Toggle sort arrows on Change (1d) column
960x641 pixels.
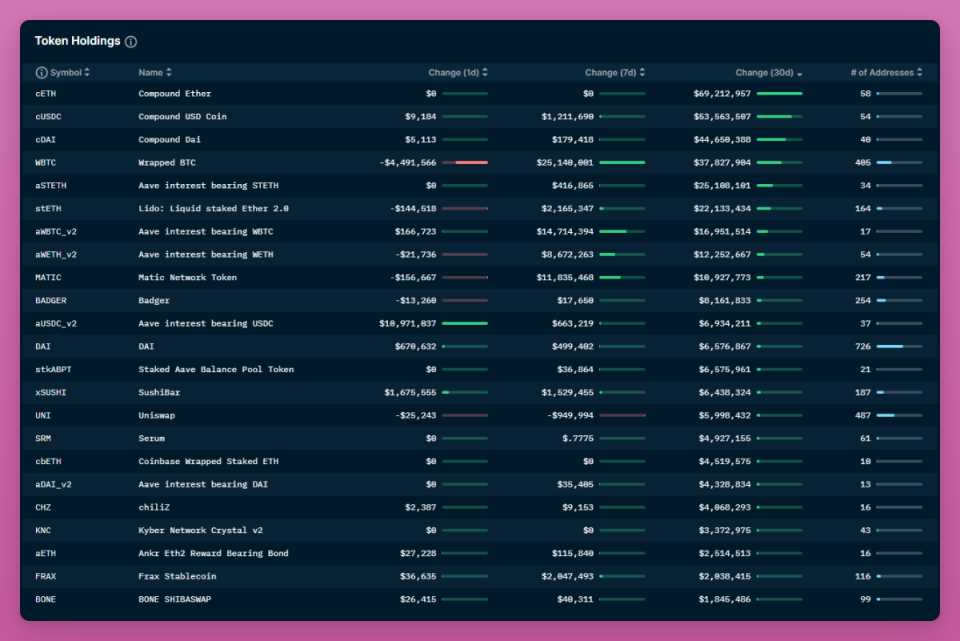[485, 73]
